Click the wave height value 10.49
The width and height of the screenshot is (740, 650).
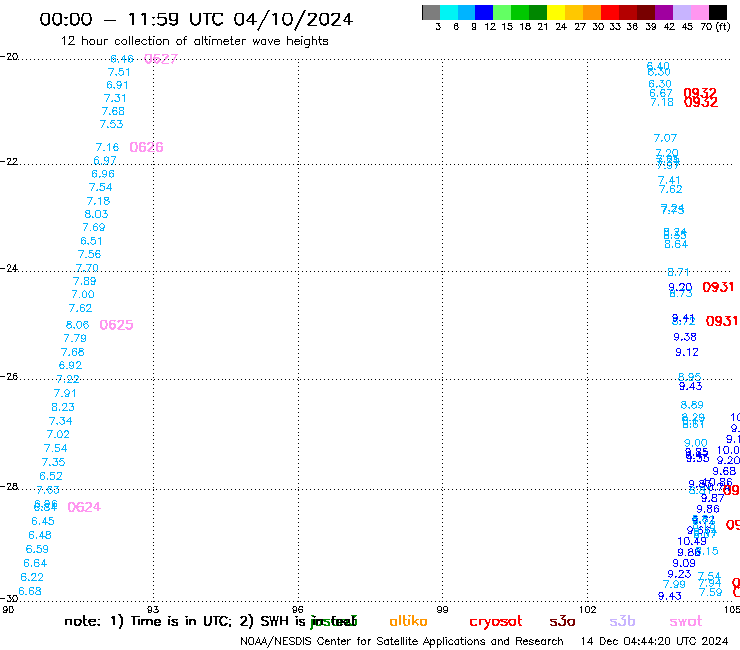692,541
